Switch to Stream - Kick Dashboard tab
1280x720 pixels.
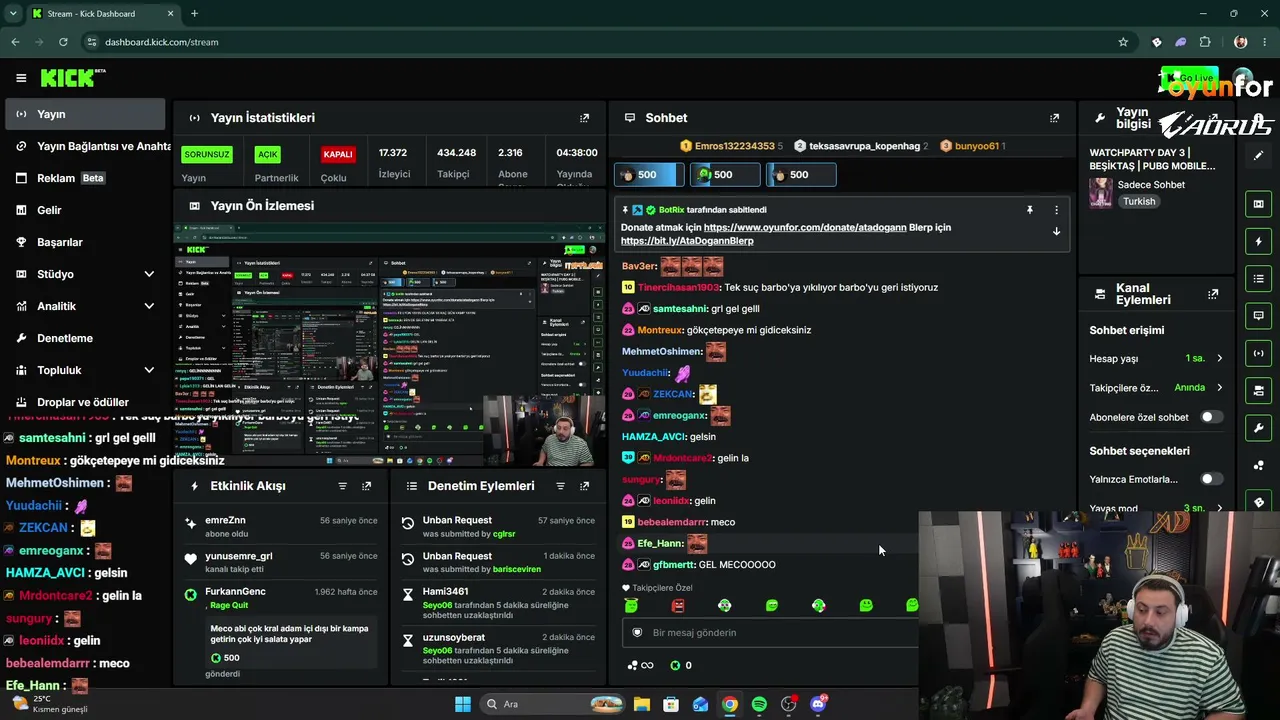click(103, 14)
